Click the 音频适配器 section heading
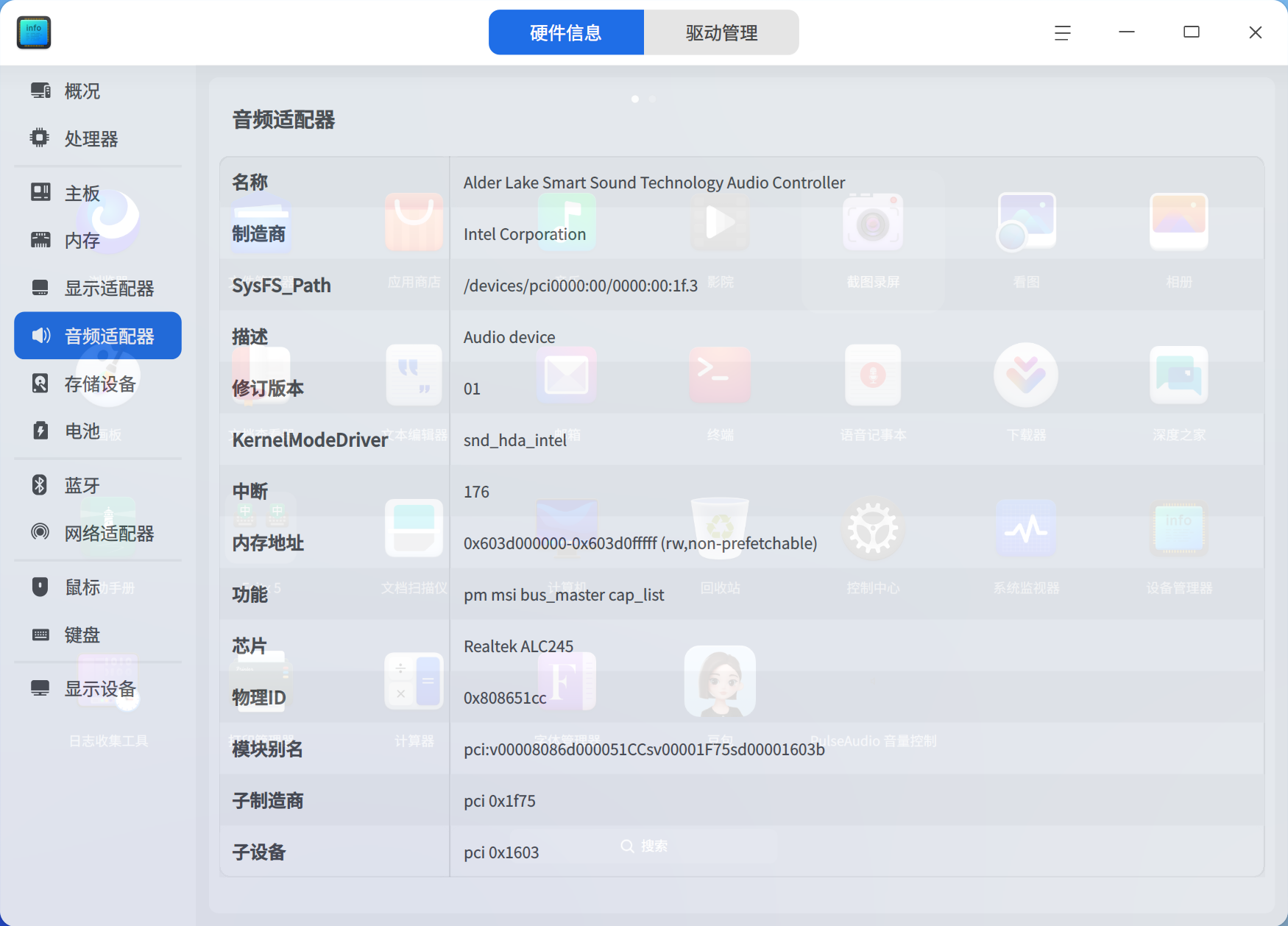Image resolution: width=1288 pixels, height=926 pixels. click(x=284, y=119)
